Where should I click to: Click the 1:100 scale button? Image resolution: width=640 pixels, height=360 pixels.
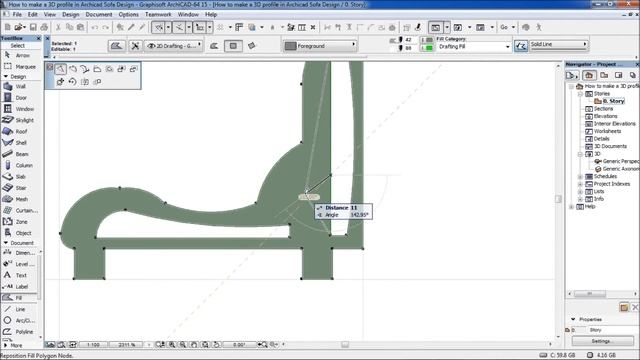[x=93, y=345]
